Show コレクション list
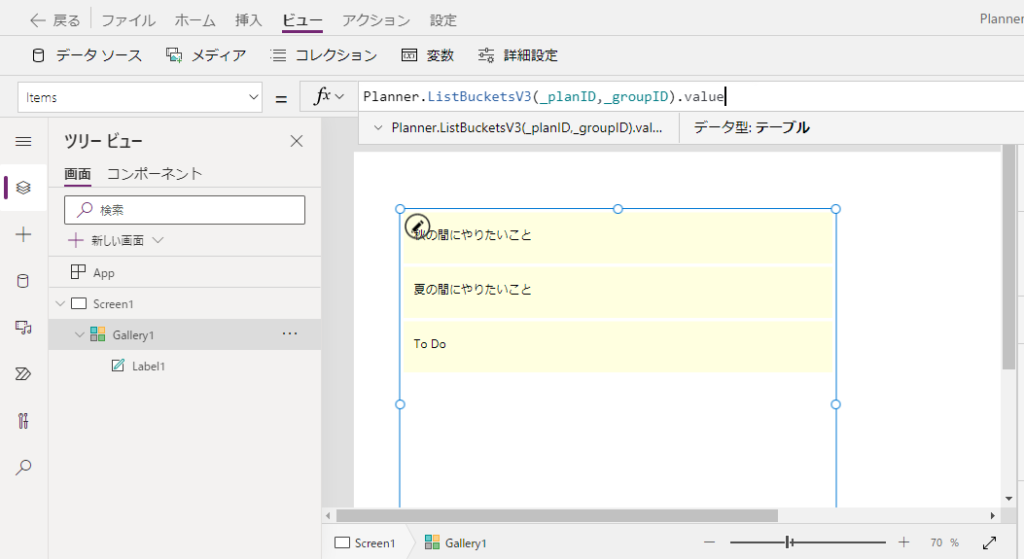Image resolution: width=1024 pixels, height=559 pixels. click(324, 56)
